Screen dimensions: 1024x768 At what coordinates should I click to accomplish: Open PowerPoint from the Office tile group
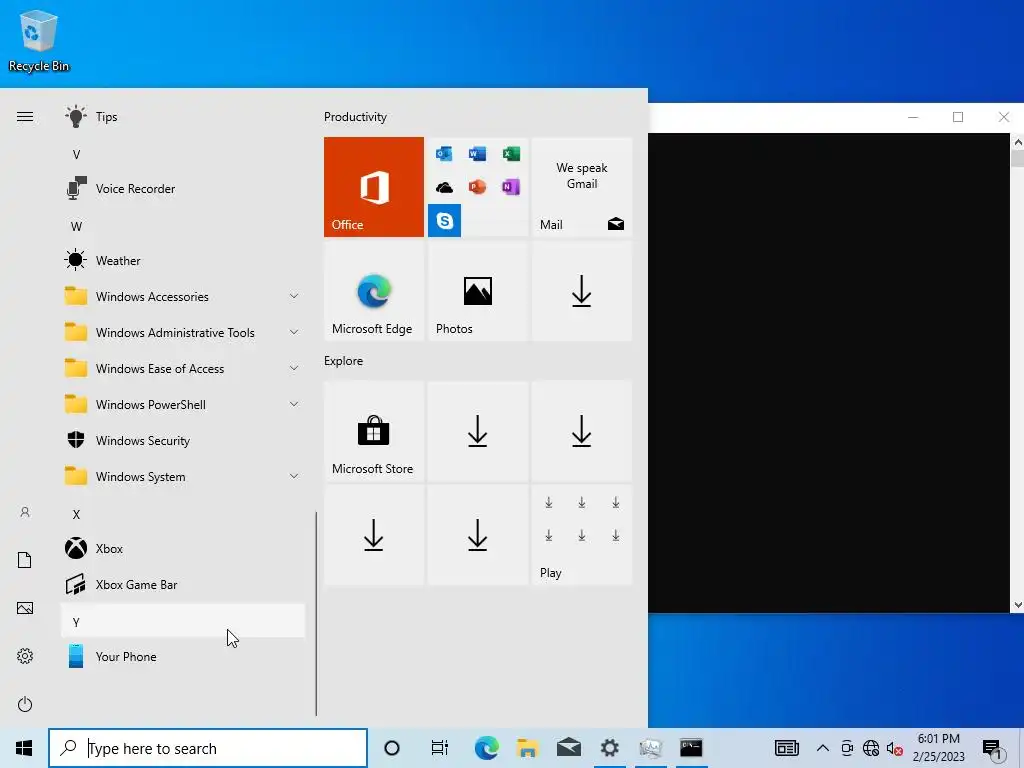point(477,187)
